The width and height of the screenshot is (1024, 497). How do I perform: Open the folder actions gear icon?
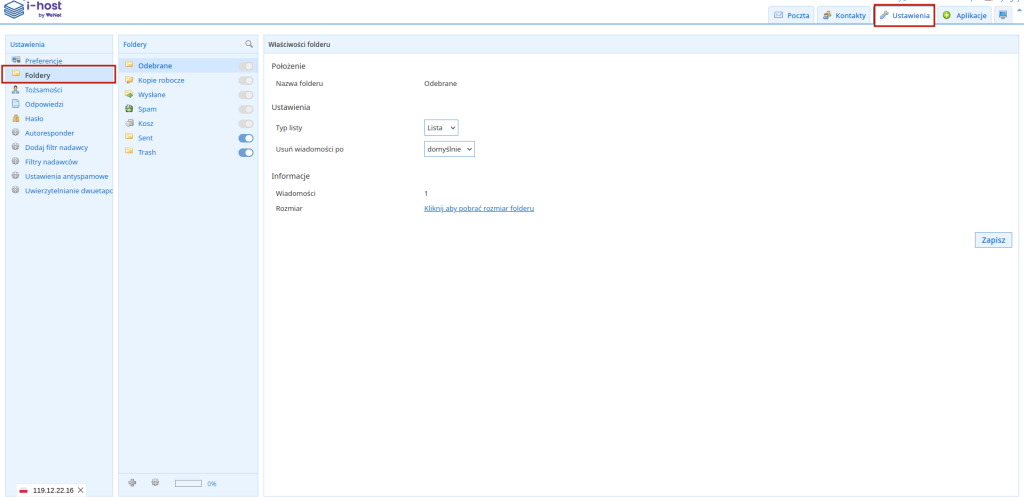(155, 483)
